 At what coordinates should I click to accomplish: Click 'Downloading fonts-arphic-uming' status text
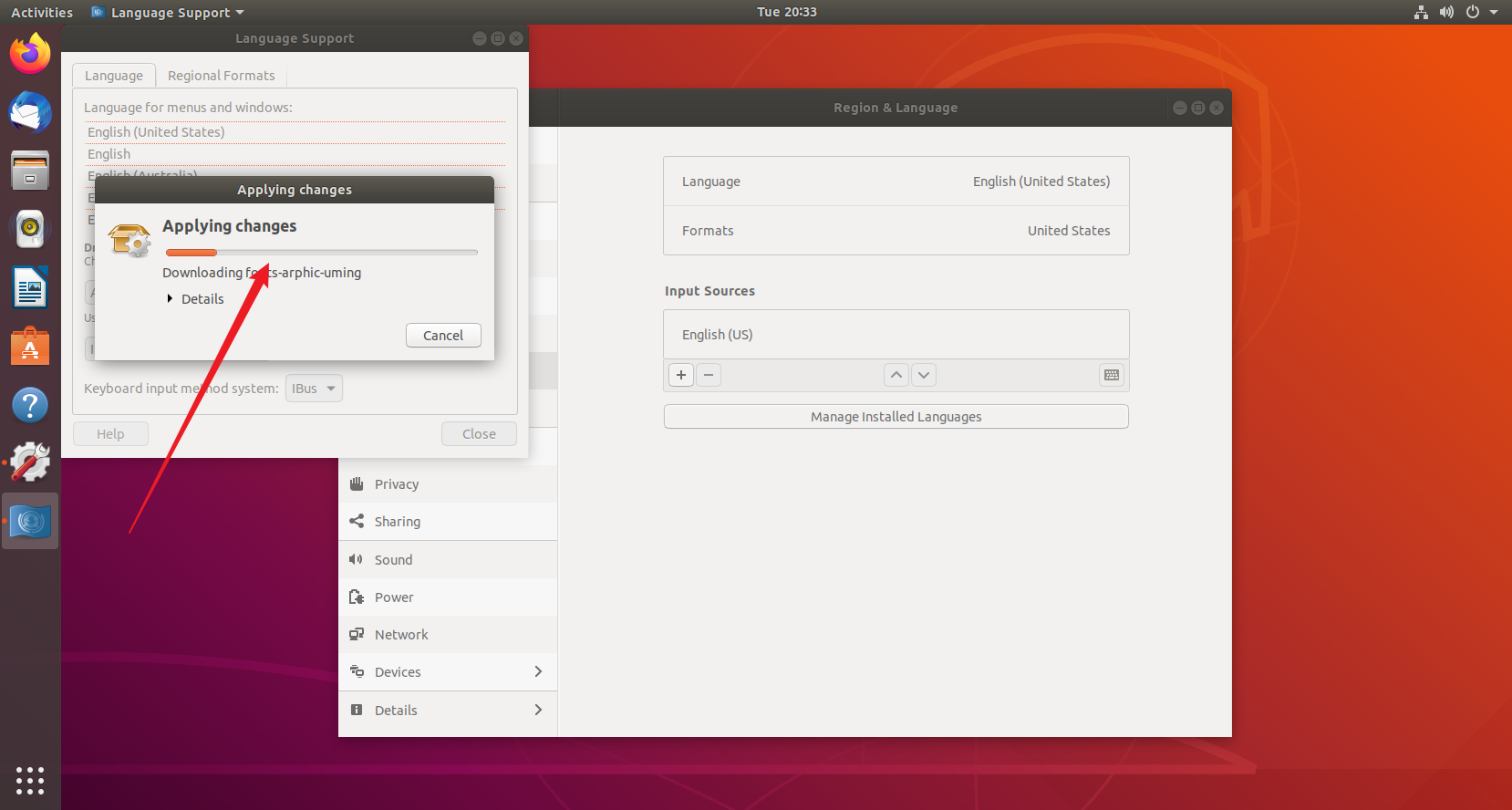(262, 273)
